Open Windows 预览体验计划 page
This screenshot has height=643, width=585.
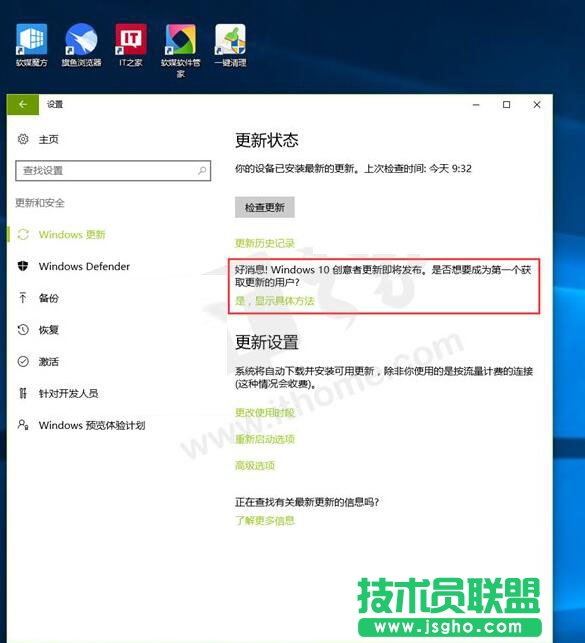pyautogui.click(x=92, y=425)
